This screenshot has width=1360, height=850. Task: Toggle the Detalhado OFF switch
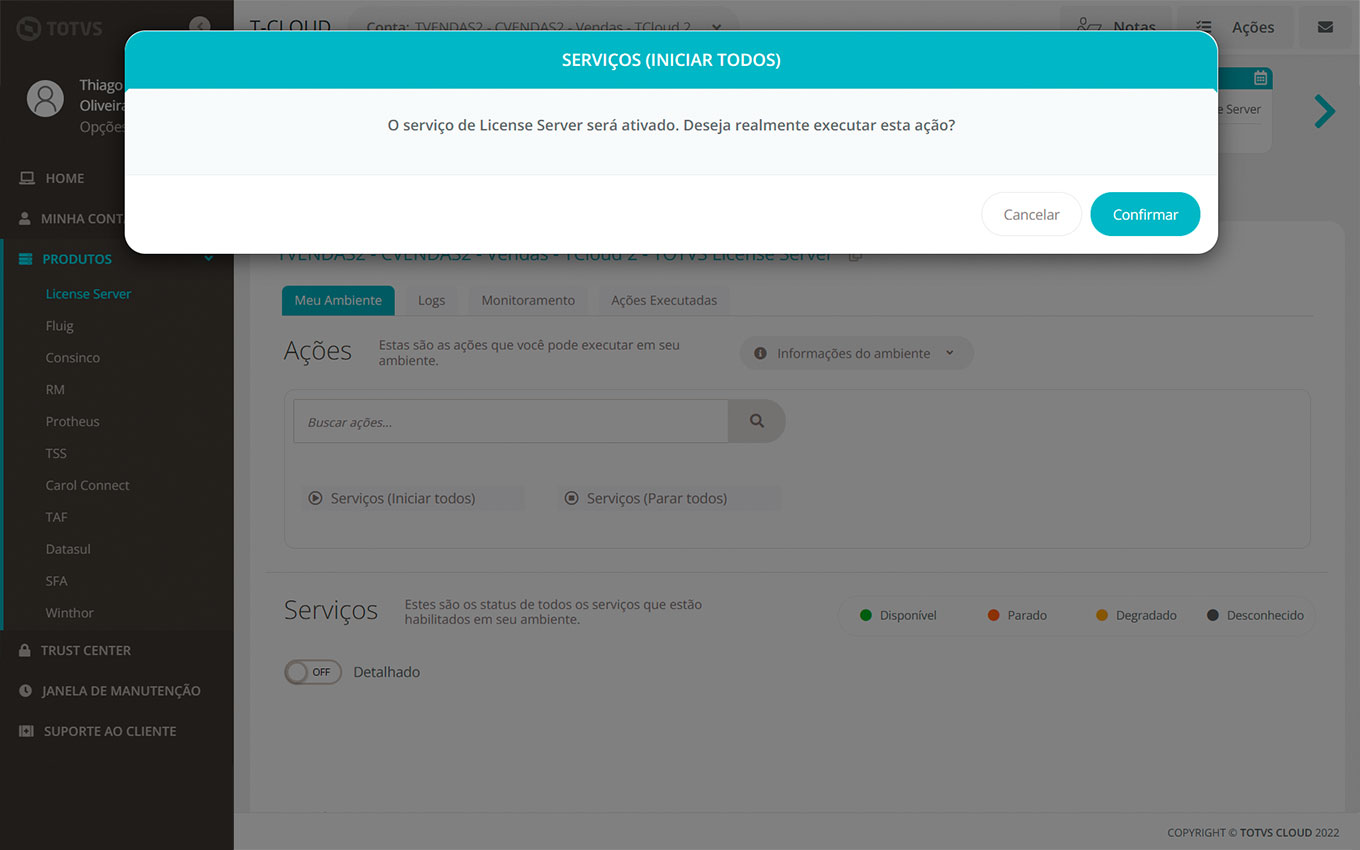(313, 672)
